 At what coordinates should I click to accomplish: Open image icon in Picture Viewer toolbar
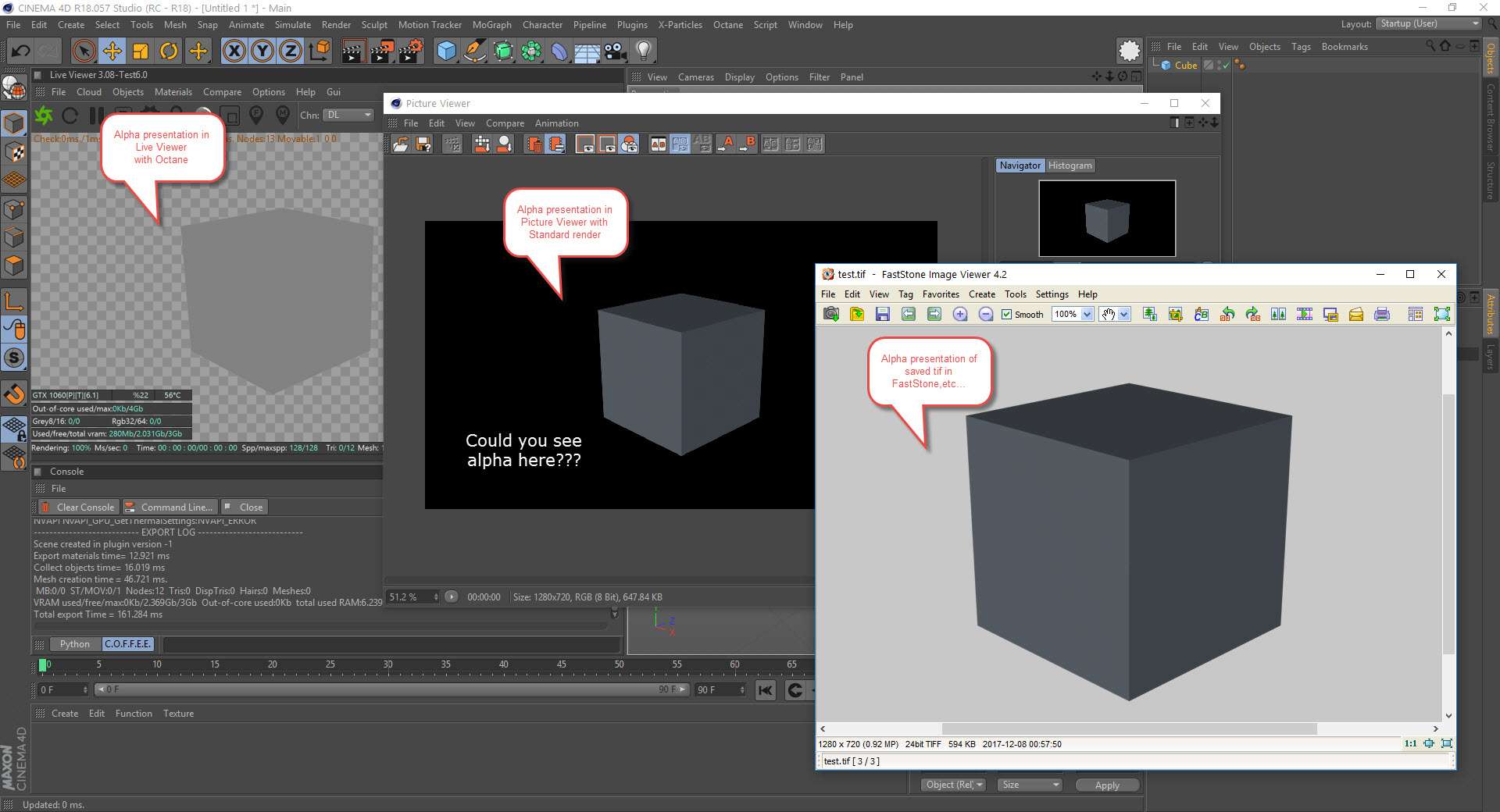[401, 144]
